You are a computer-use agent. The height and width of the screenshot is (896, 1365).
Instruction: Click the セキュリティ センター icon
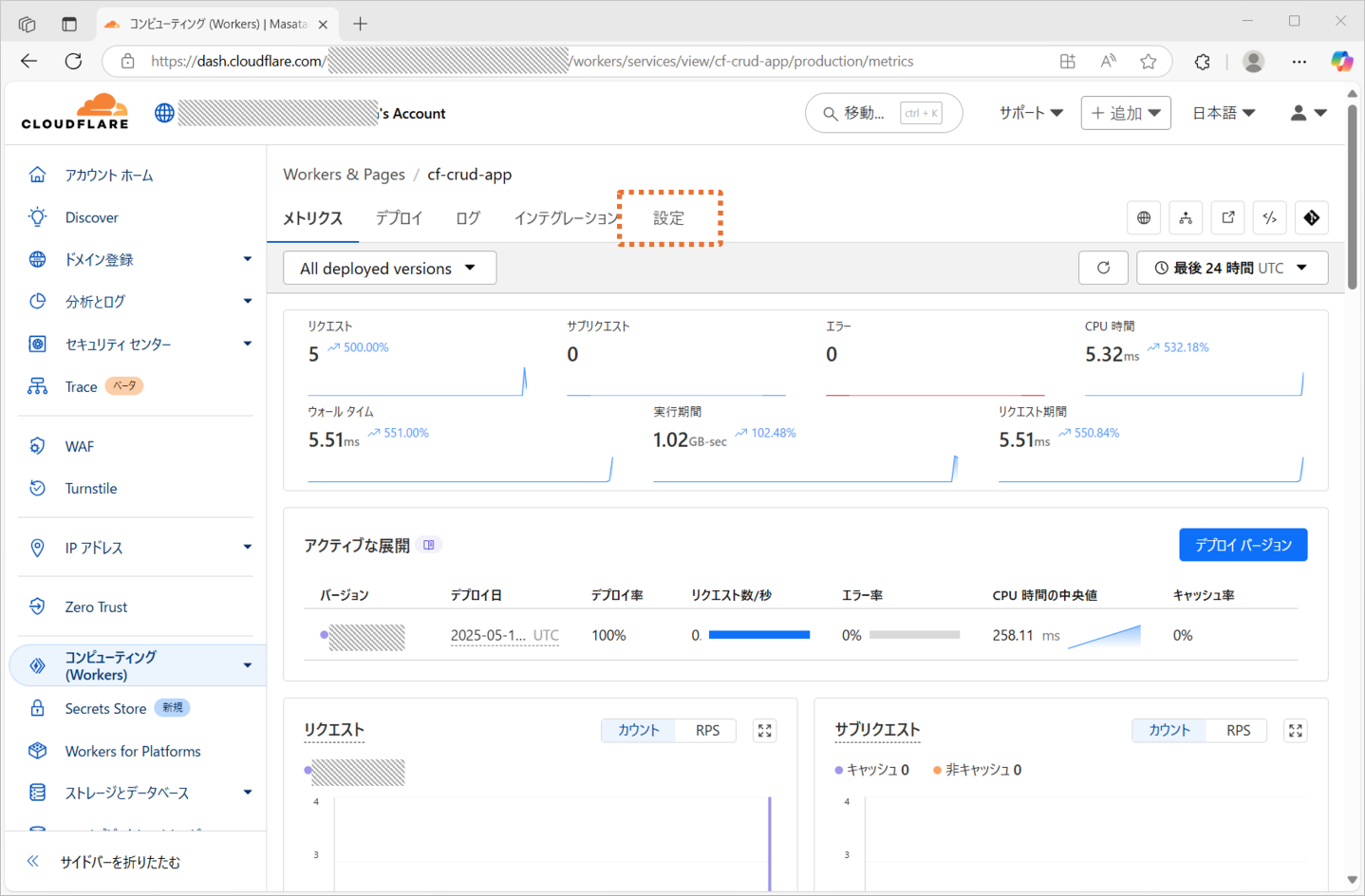click(37, 344)
